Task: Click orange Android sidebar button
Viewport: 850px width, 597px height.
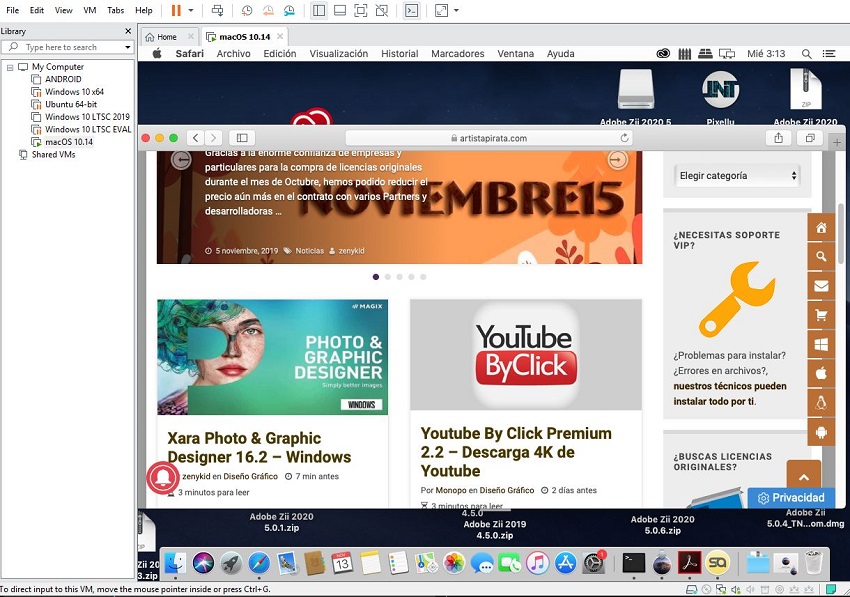Action: pos(821,432)
